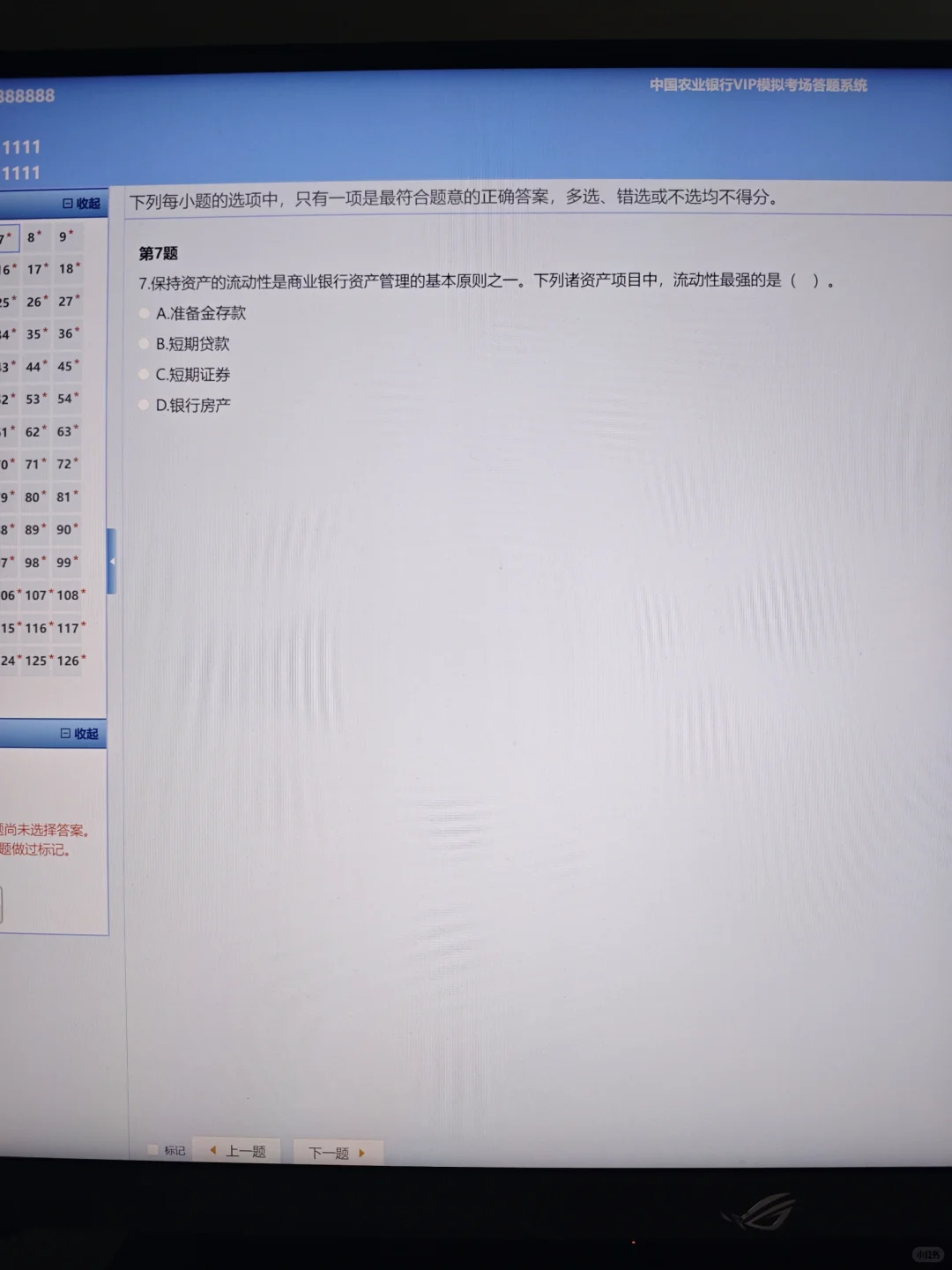The height and width of the screenshot is (1270, 952).
Task: Click the left arrow on 上一题 button
Action: [x=212, y=1150]
